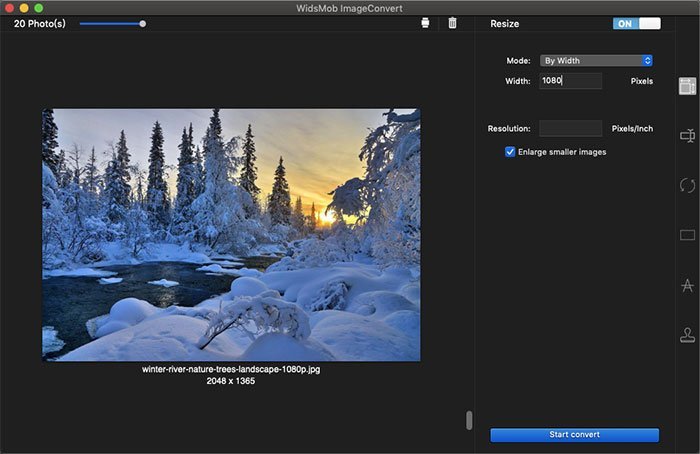Click into the Width field showing 1080
This screenshot has height=454, width=700.
(x=571, y=81)
